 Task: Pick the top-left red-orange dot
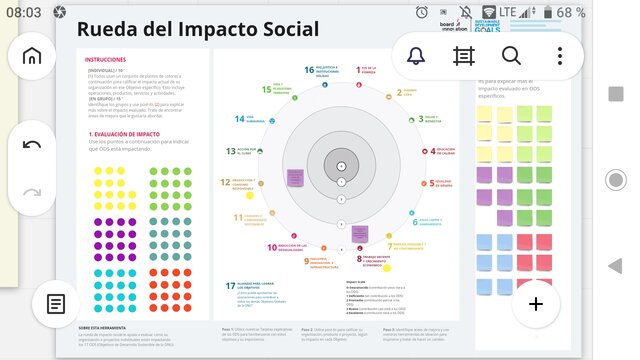(x=153, y=273)
